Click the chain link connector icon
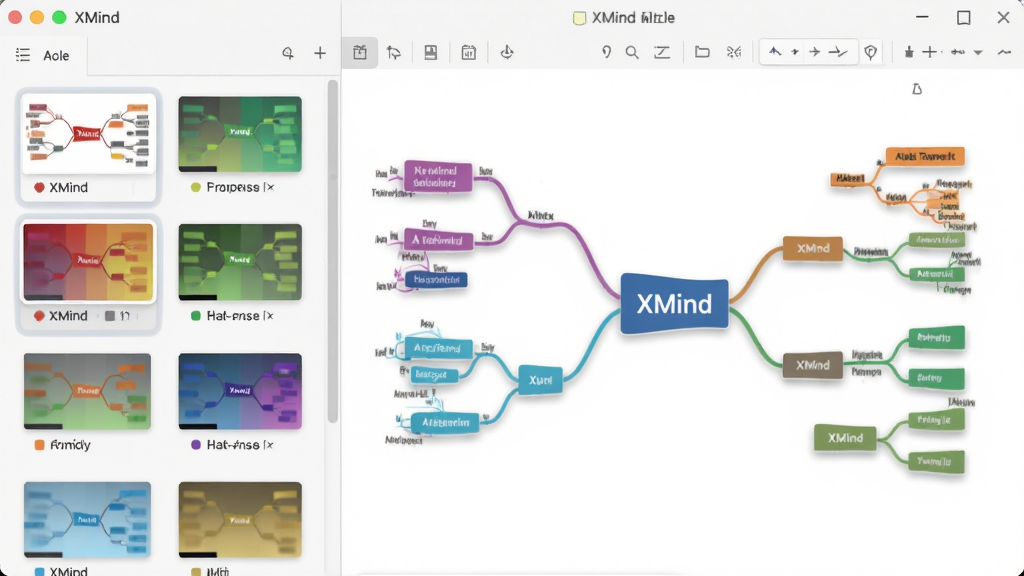This screenshot has width=1024, height=576. click(x=957, y=52)
